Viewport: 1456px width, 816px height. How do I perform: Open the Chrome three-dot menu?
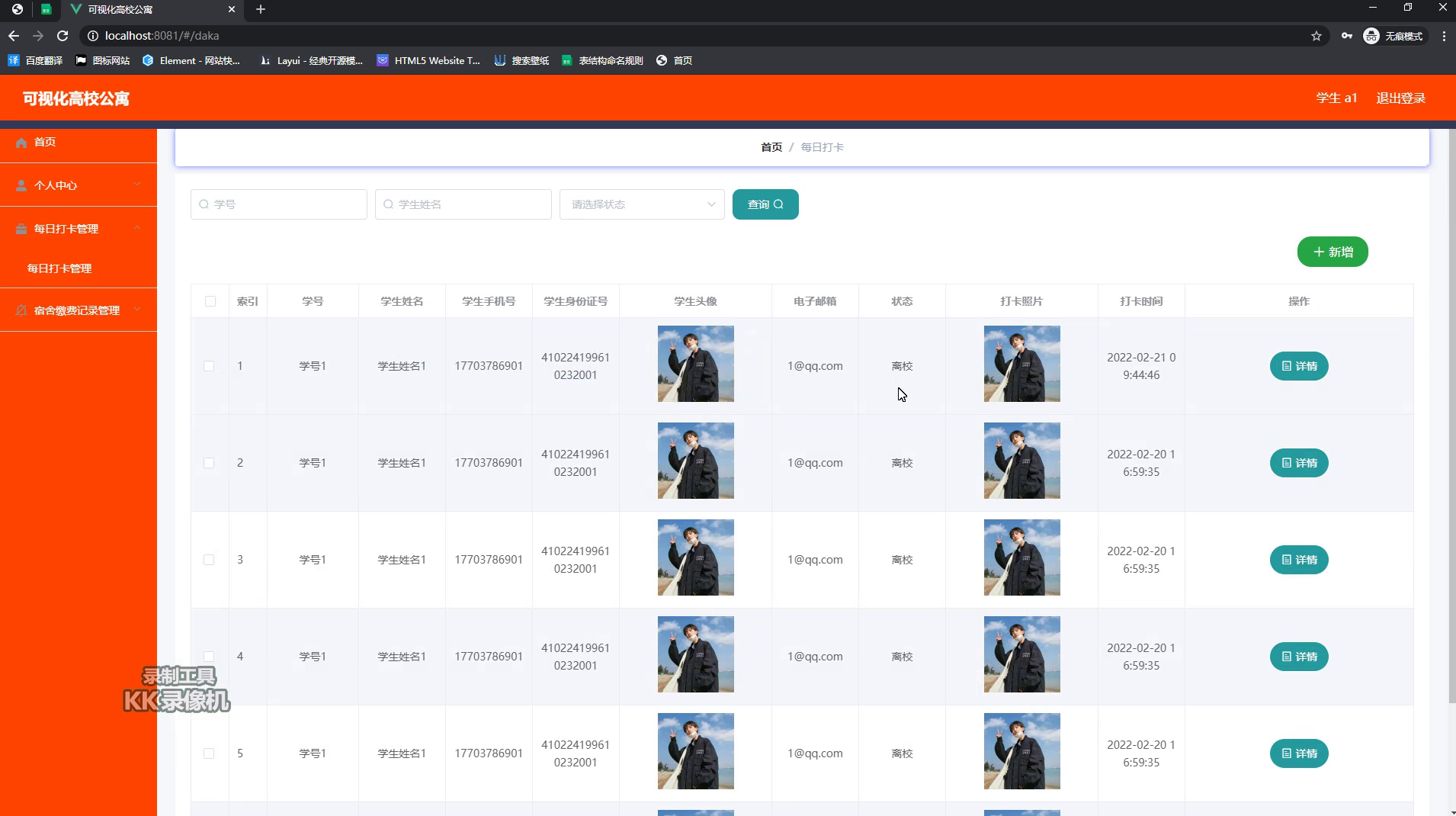click(1444, 36)
